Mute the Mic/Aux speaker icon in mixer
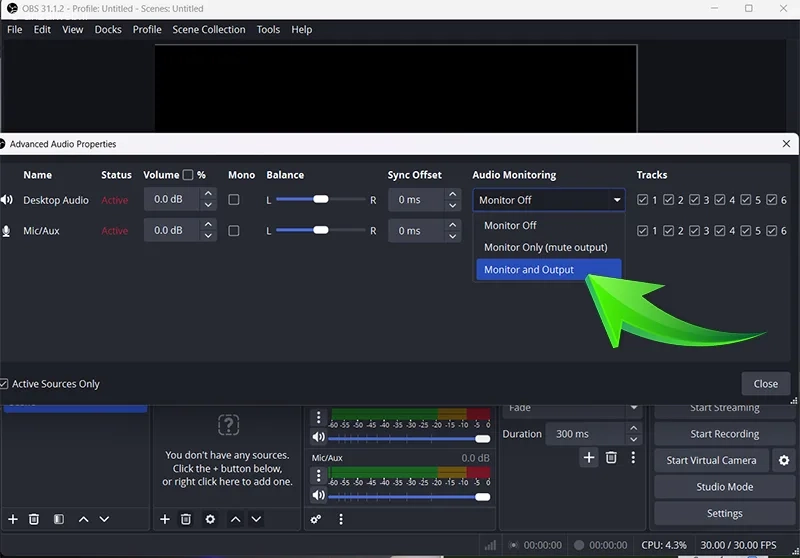 coord(318,495)
